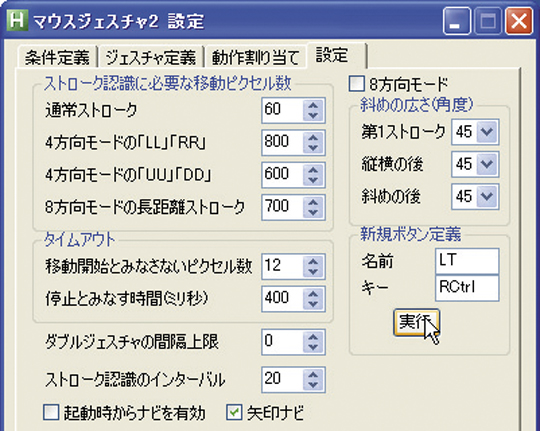
Task: Click the 実行 button
Action: pos(416,322)
